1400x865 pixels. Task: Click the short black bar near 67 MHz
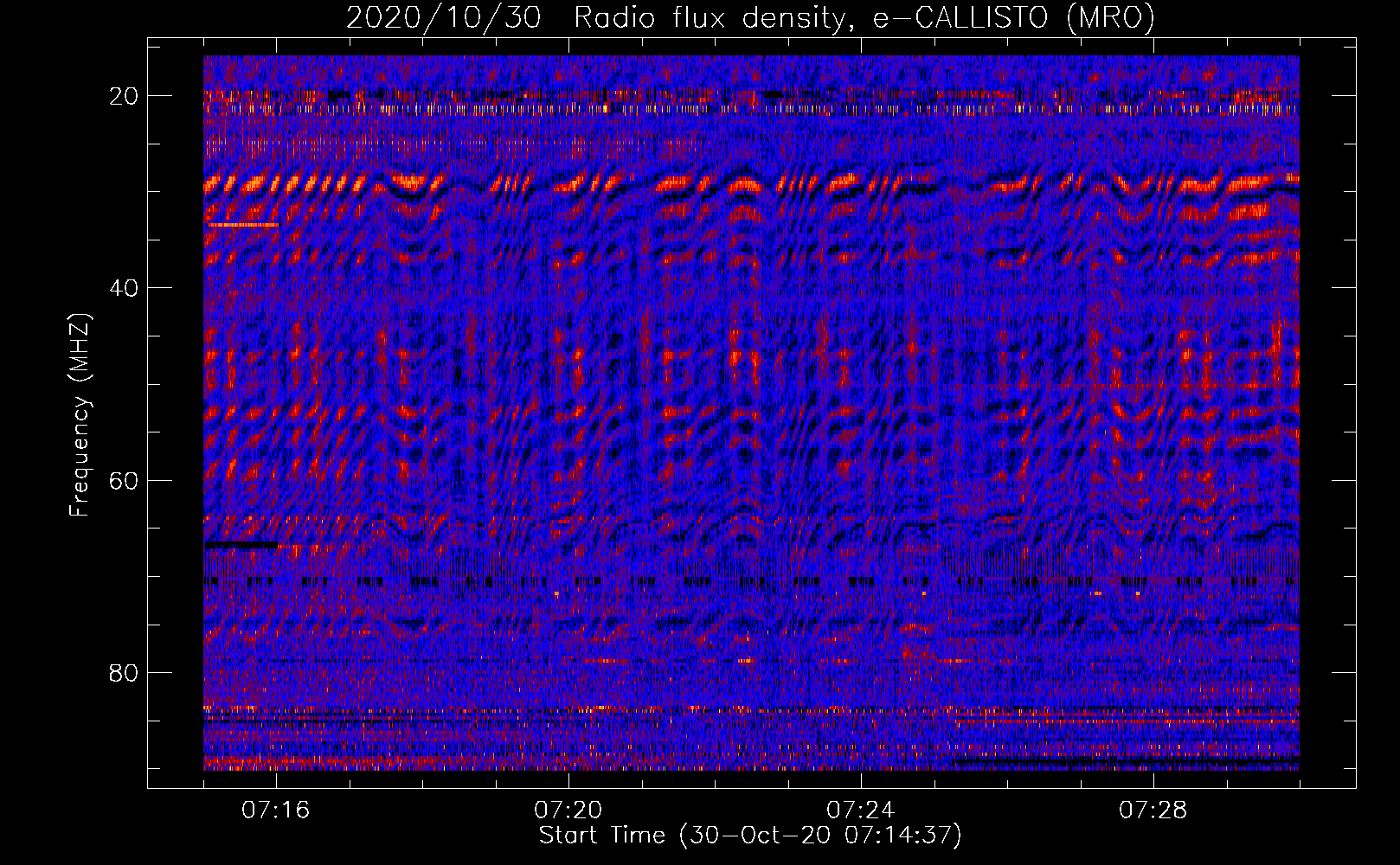(241, 545)
